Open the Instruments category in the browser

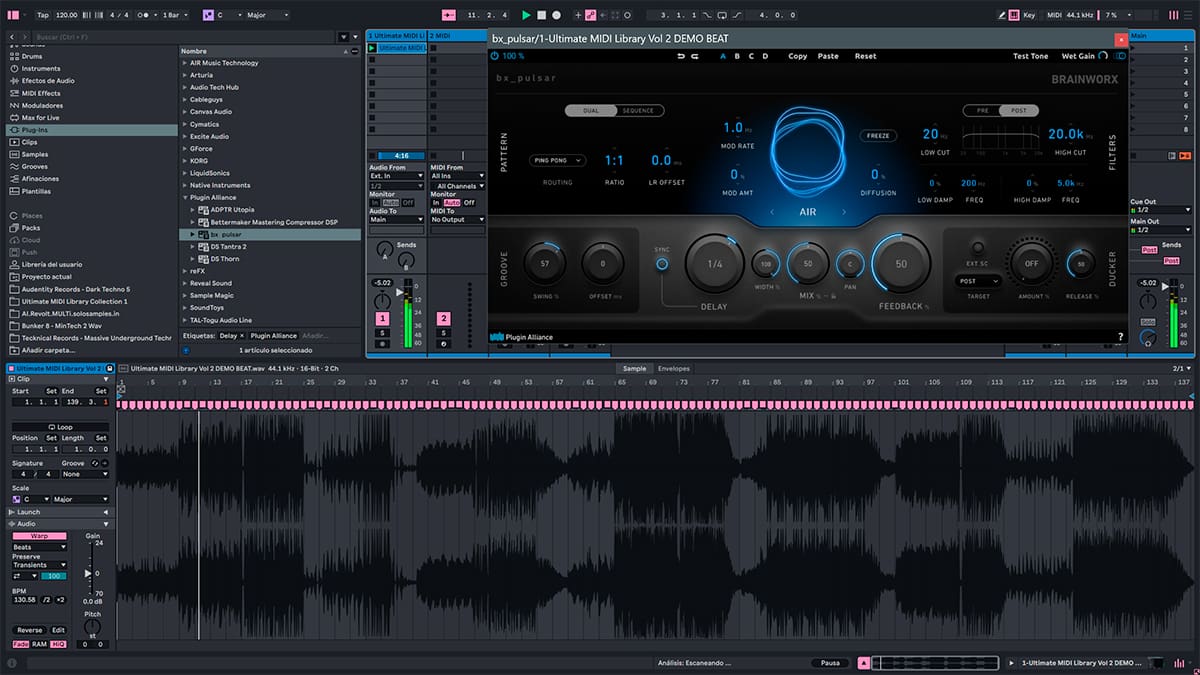[x=41, y=69]
